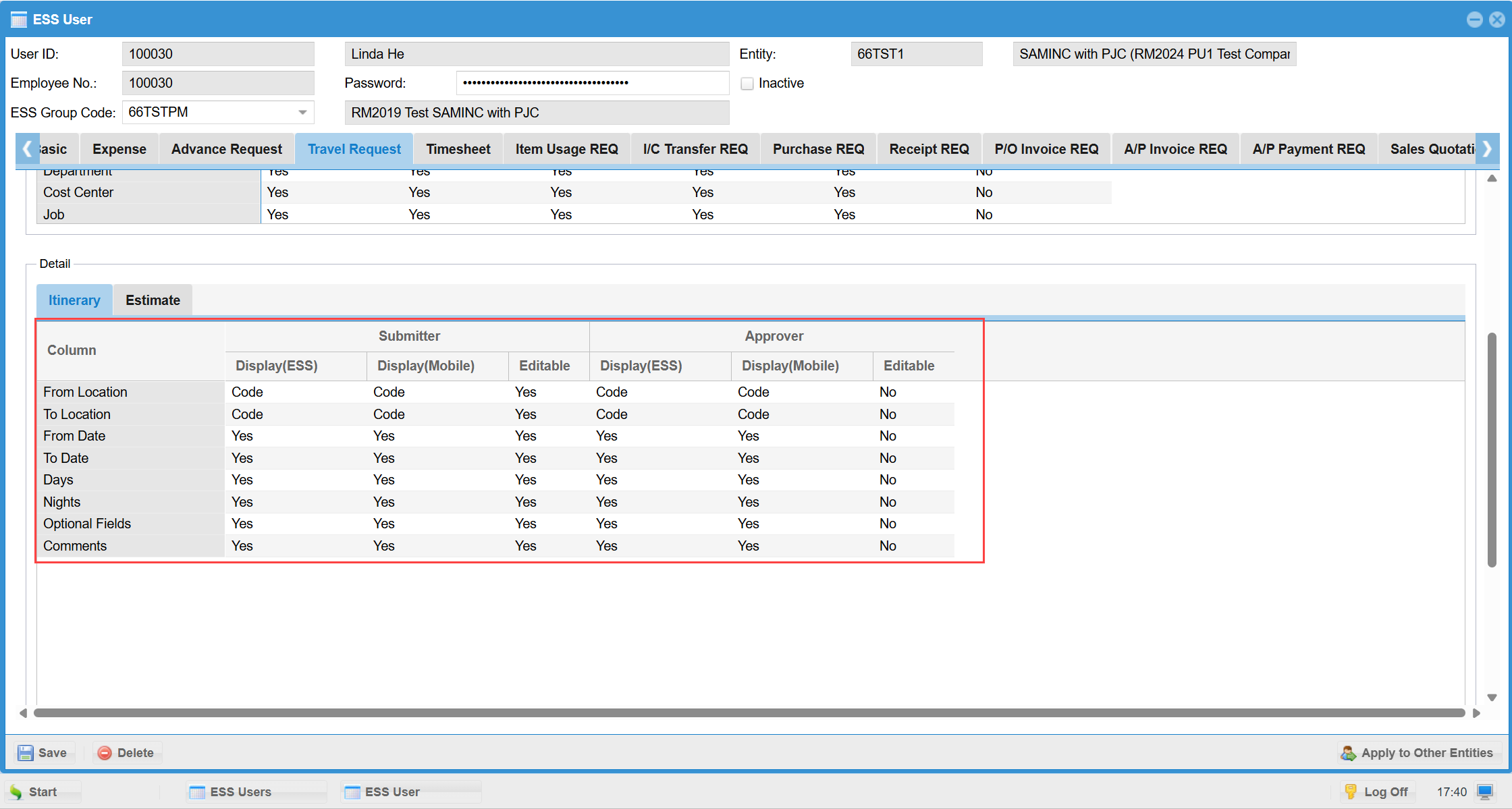Click the horizontal scroll left arrow
1512x809 pixels.
coord(23,713)
